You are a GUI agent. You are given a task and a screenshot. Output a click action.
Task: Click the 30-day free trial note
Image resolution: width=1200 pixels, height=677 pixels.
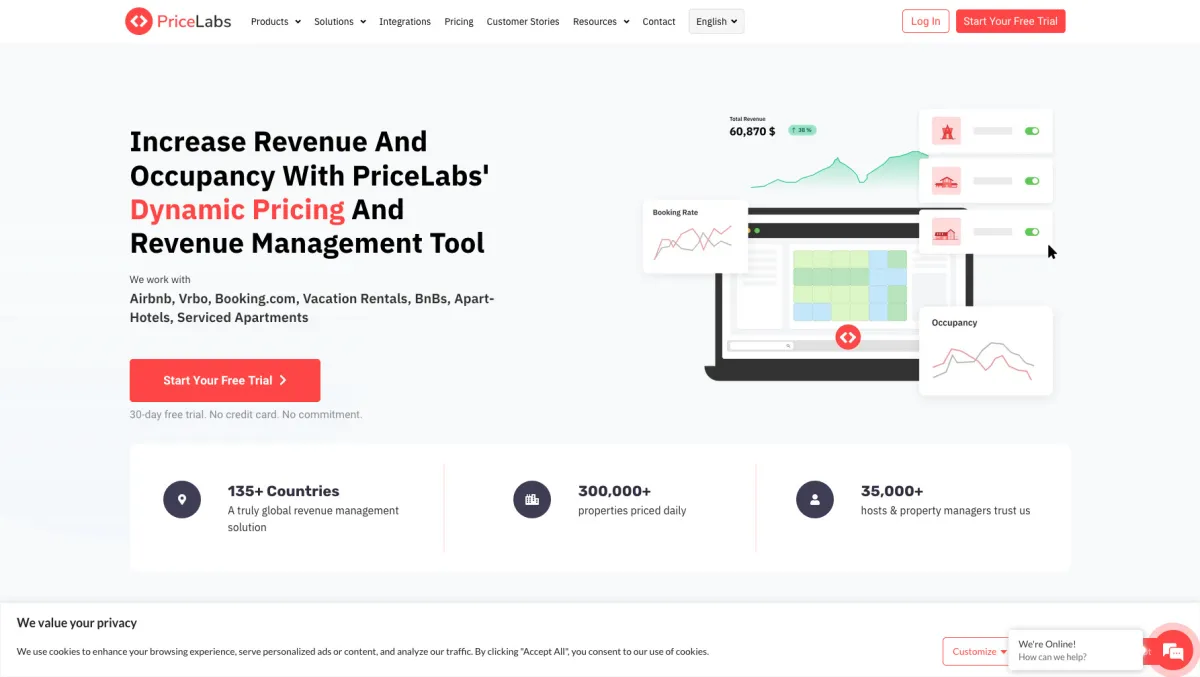pos(246,414)
